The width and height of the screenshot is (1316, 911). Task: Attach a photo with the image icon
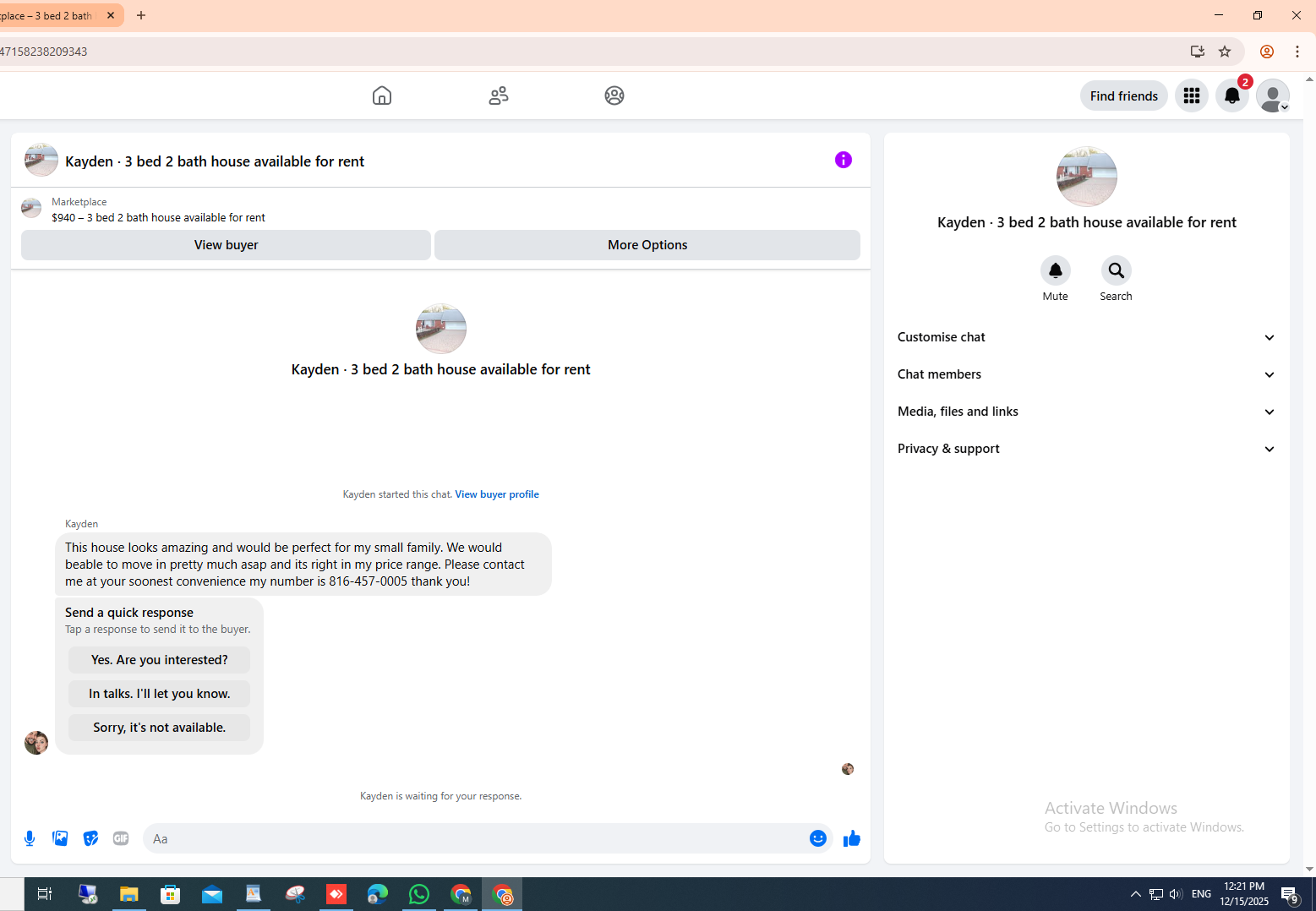tap(60, 838)
